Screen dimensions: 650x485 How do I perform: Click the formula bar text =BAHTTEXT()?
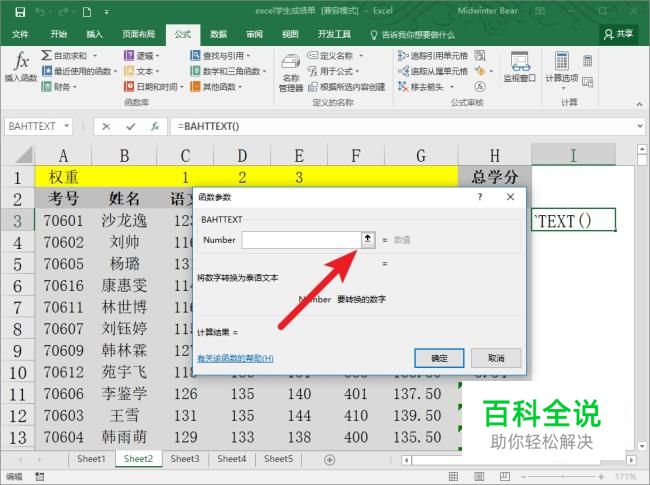[209, 126]
